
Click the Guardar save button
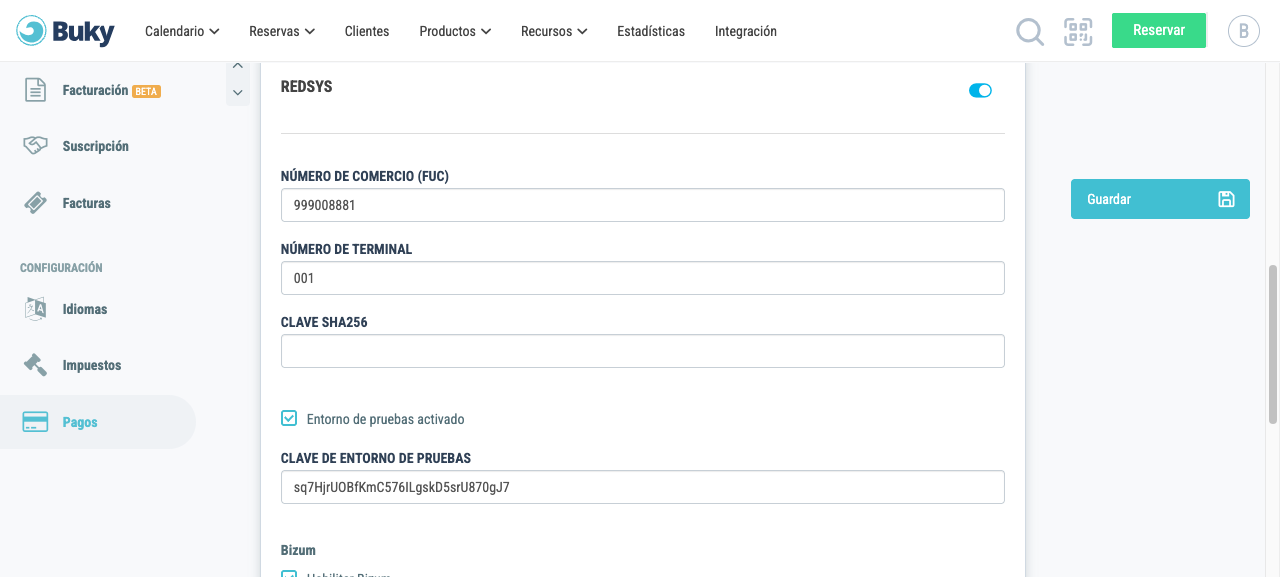1160,199
